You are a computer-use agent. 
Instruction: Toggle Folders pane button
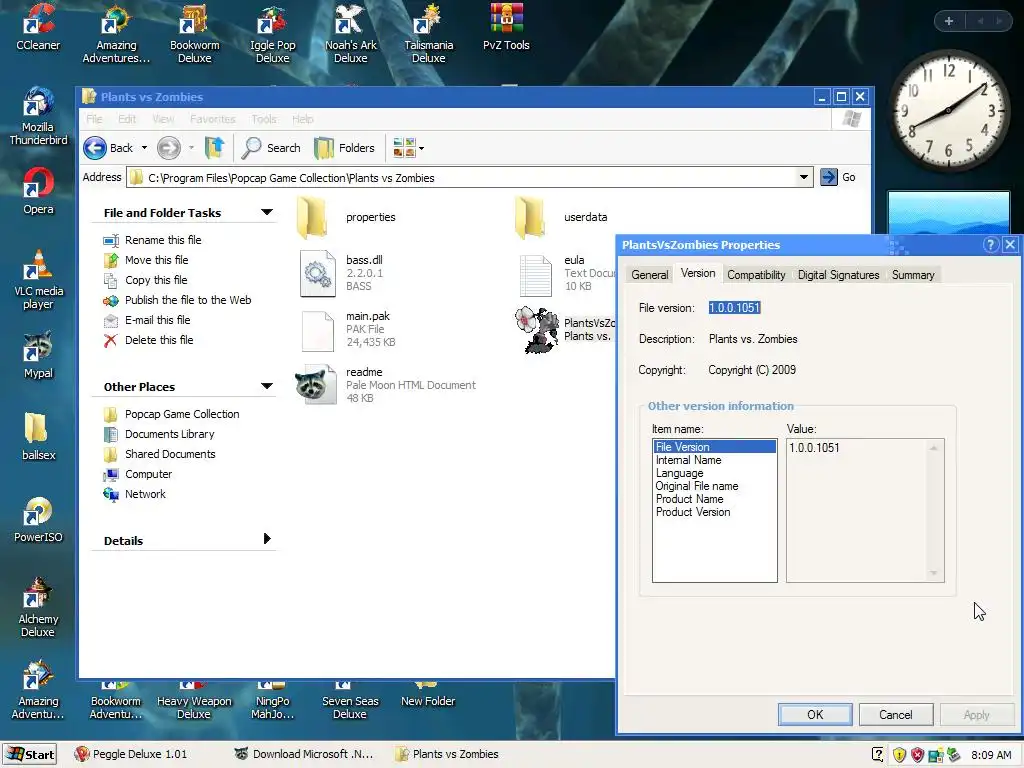[x=345, y=148]
